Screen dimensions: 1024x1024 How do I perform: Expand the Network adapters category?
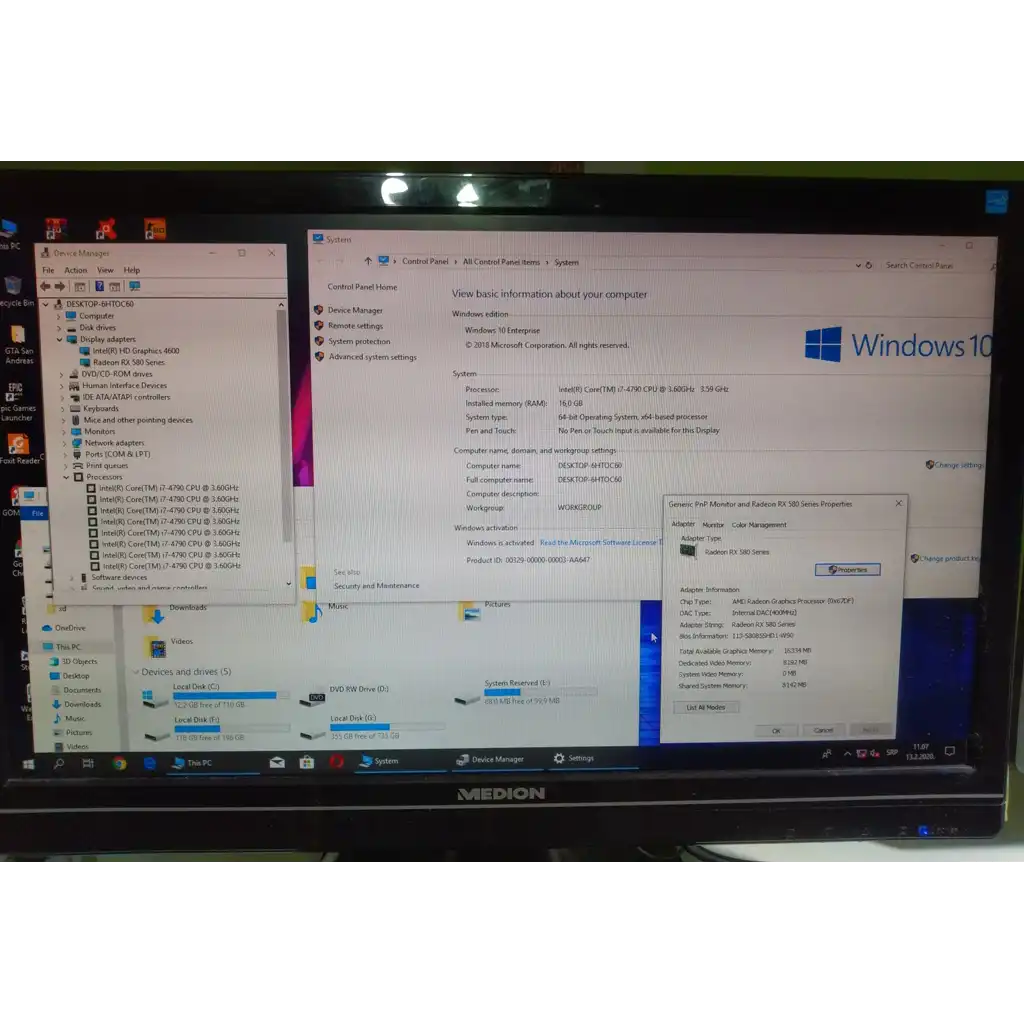tap(64, 443)
